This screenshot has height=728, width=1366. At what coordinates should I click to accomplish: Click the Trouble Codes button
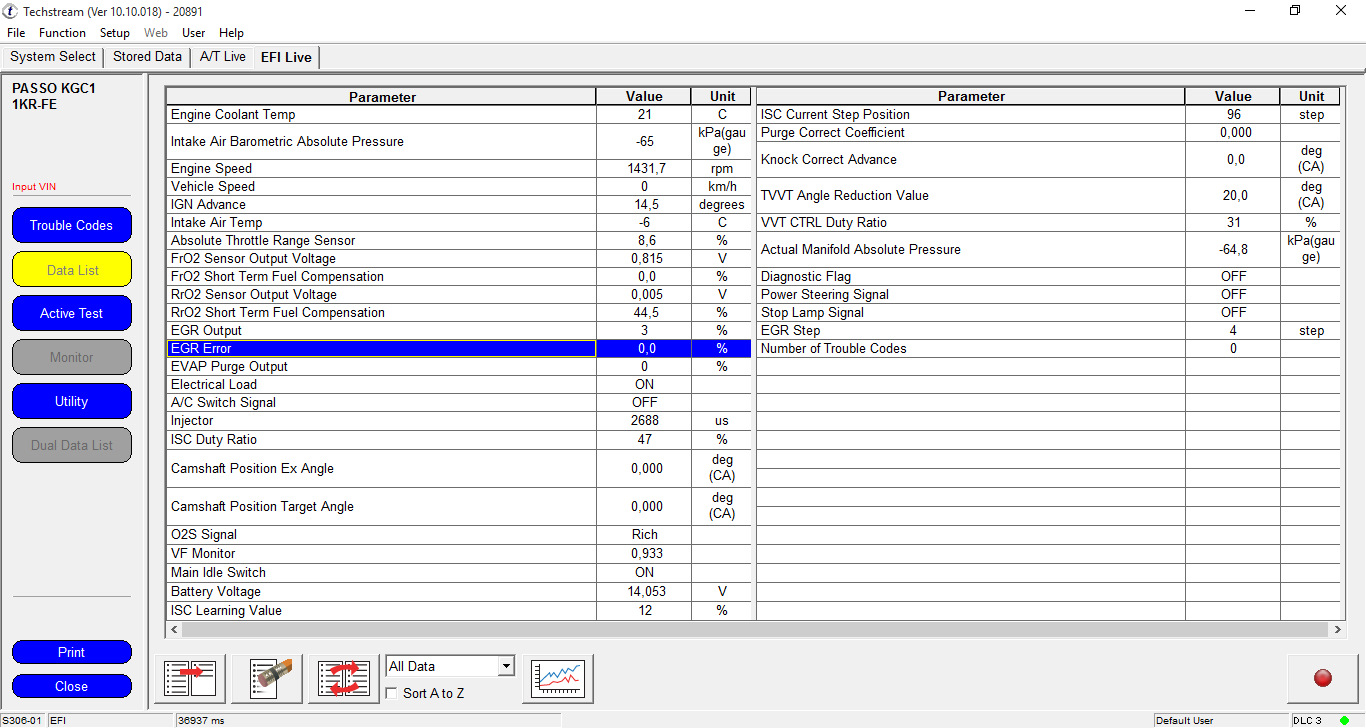72,225
